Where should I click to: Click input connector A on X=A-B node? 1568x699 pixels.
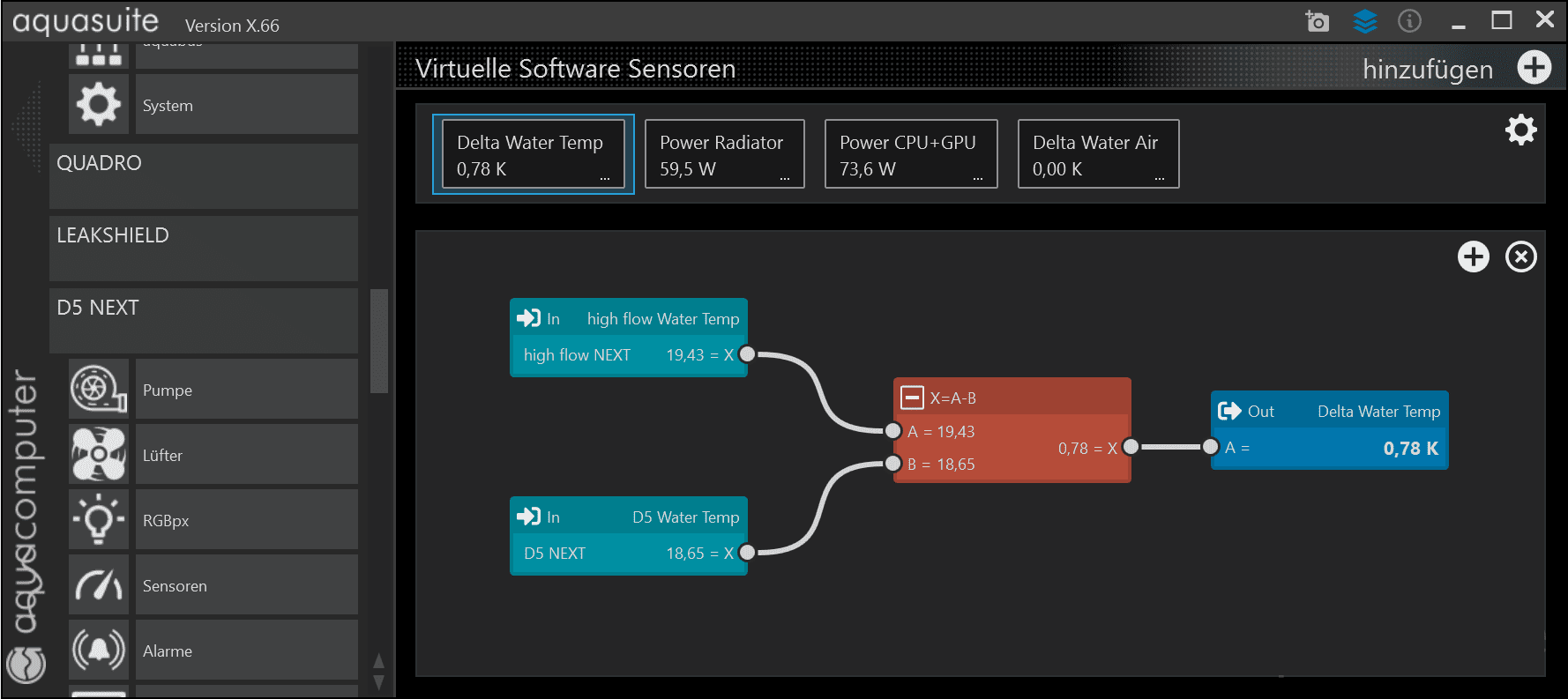coord(893,431)
